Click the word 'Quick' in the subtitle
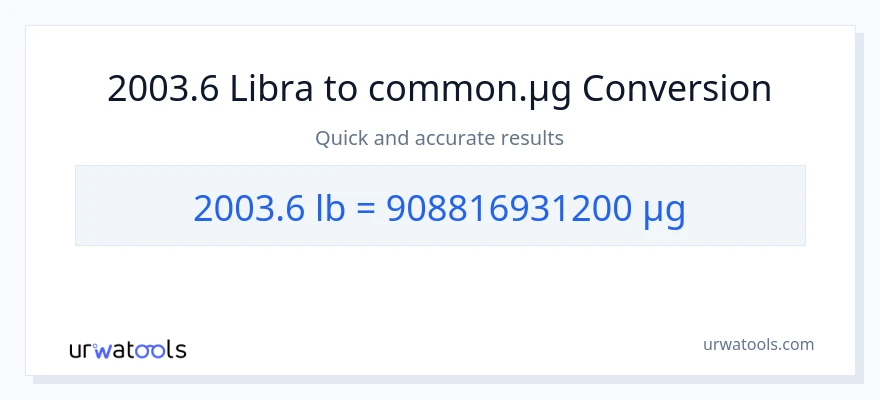 [341, 138]
